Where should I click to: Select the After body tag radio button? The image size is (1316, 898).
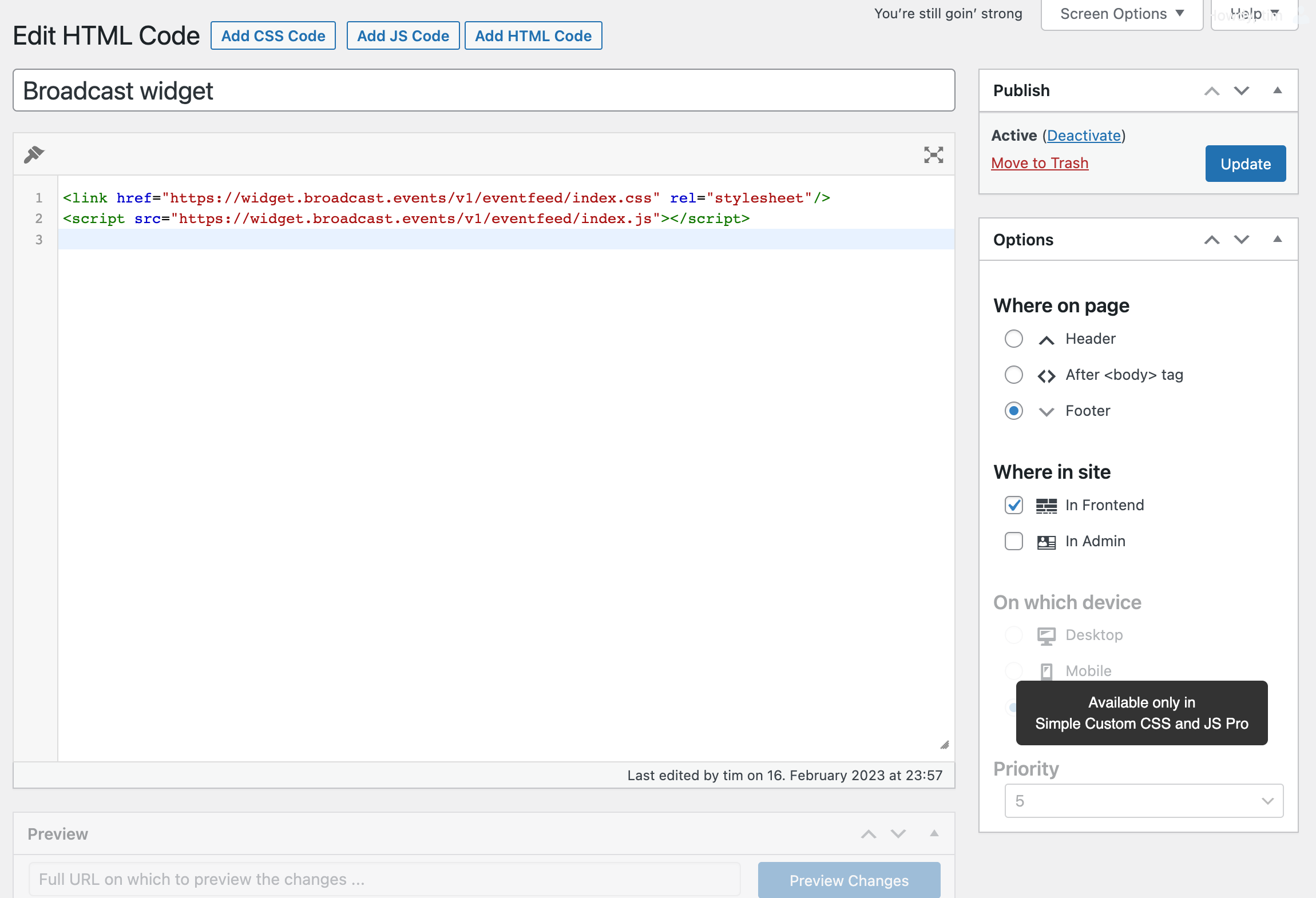(1013, 375)
